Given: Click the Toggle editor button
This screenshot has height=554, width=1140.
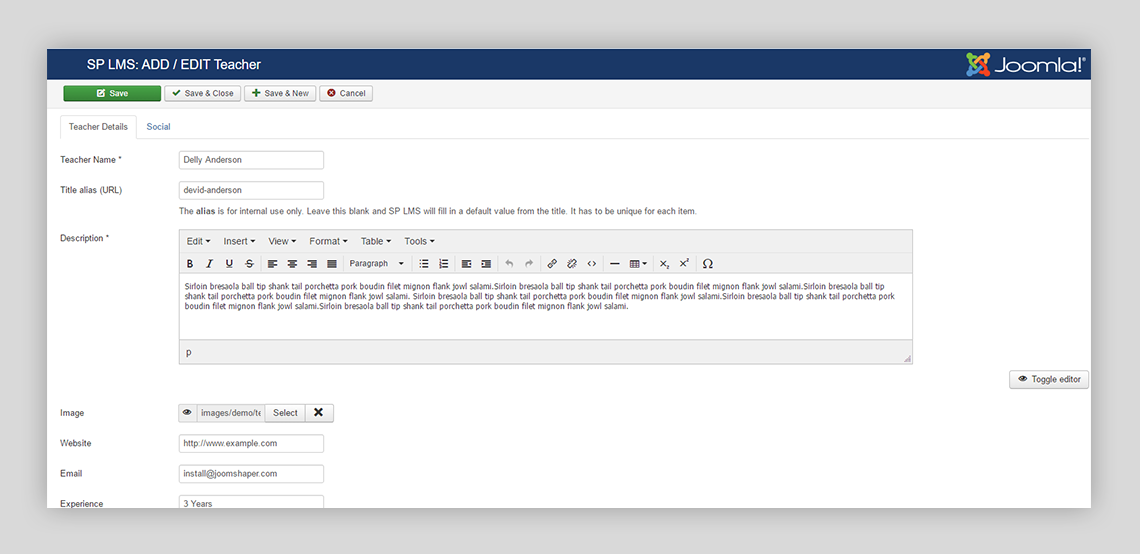Looking at the screenshot, I should pos(1049,380).
